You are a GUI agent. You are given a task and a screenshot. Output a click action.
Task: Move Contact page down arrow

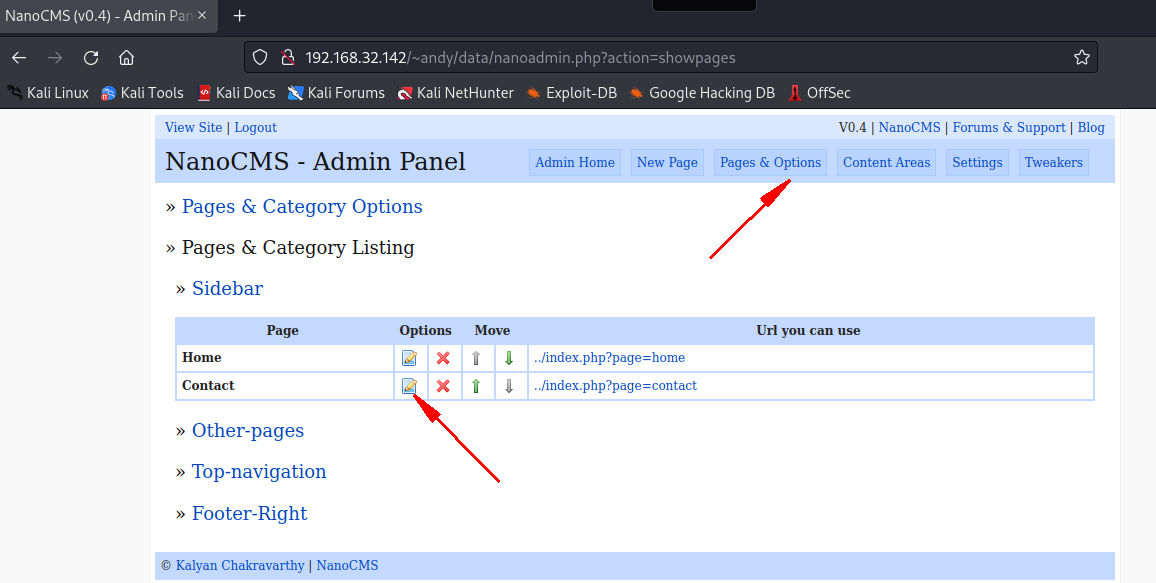509,385
